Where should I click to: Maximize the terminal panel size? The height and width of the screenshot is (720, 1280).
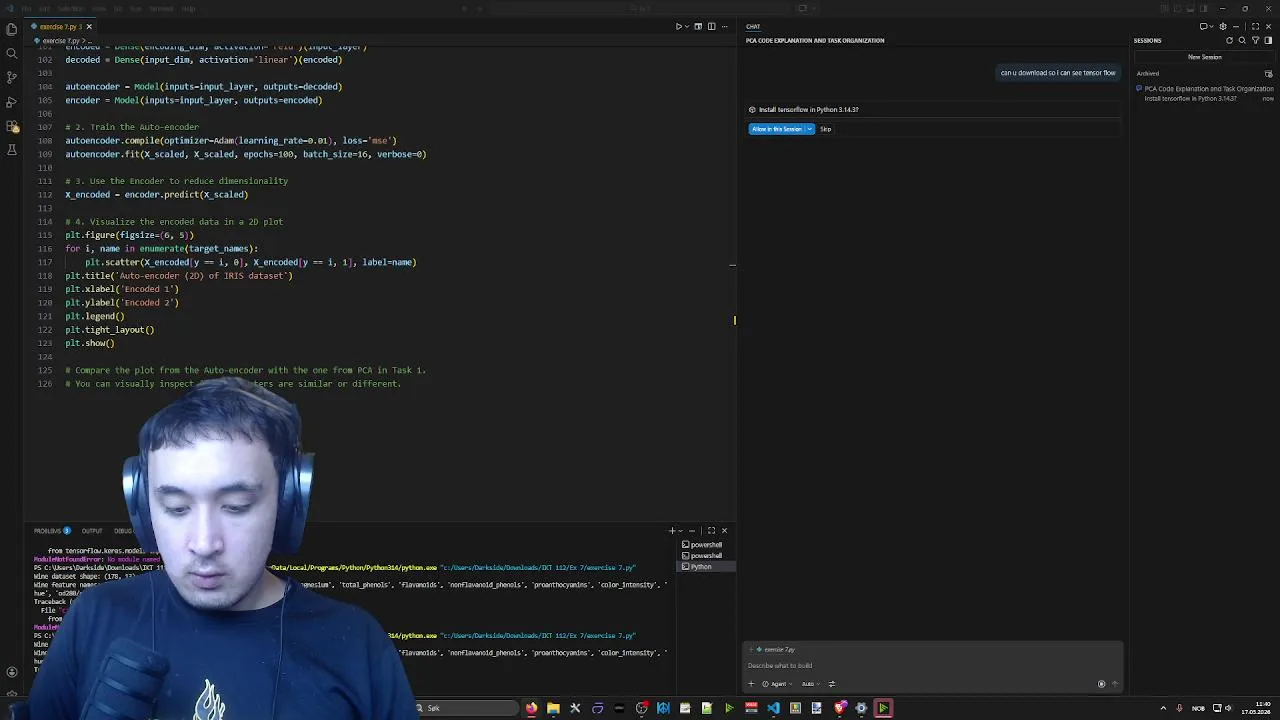click(x=711, y=531)
